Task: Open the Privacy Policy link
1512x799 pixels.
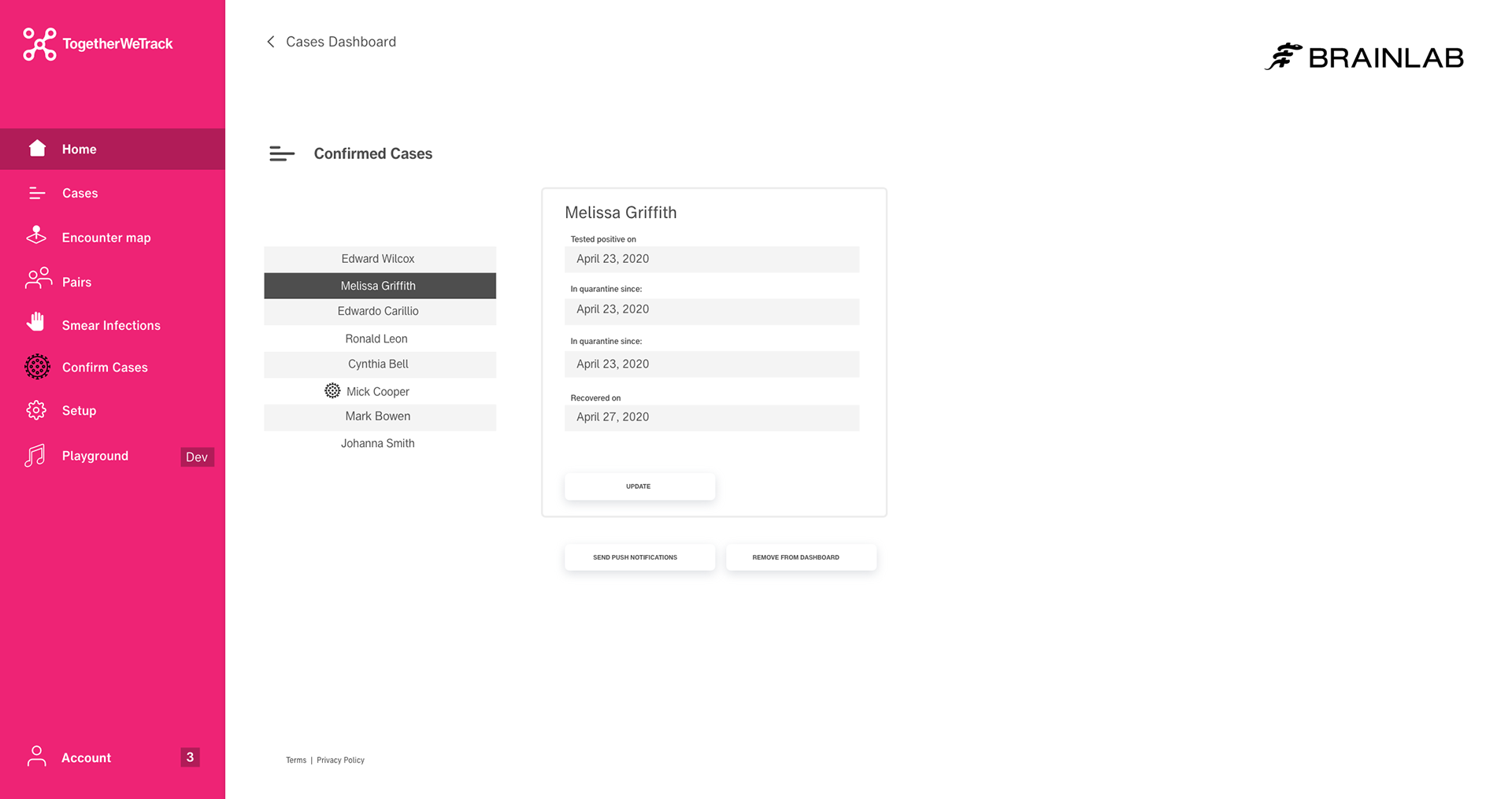Action: tap(340, 760)
